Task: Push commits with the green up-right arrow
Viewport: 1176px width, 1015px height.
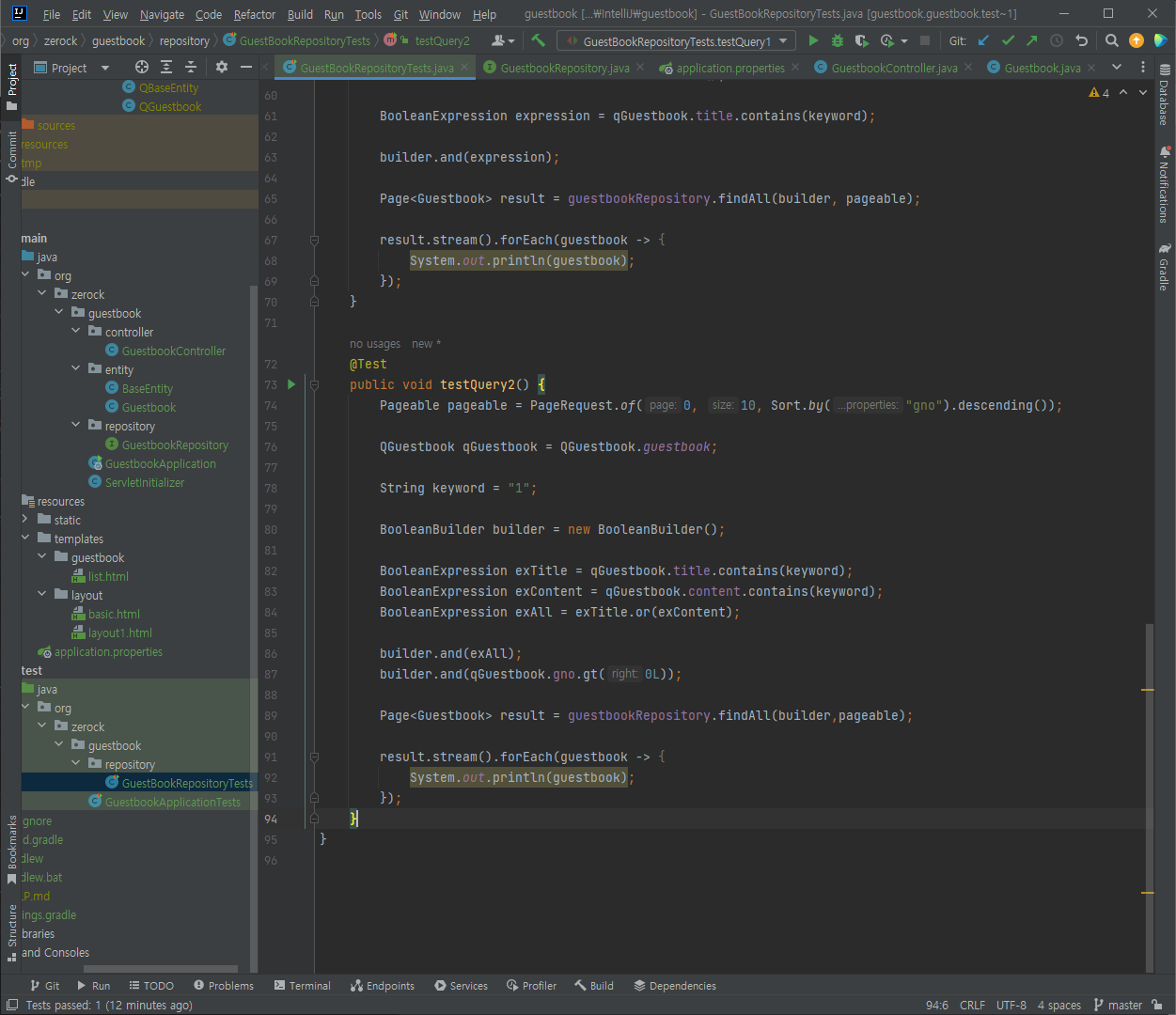Action: pos(1032,40)
